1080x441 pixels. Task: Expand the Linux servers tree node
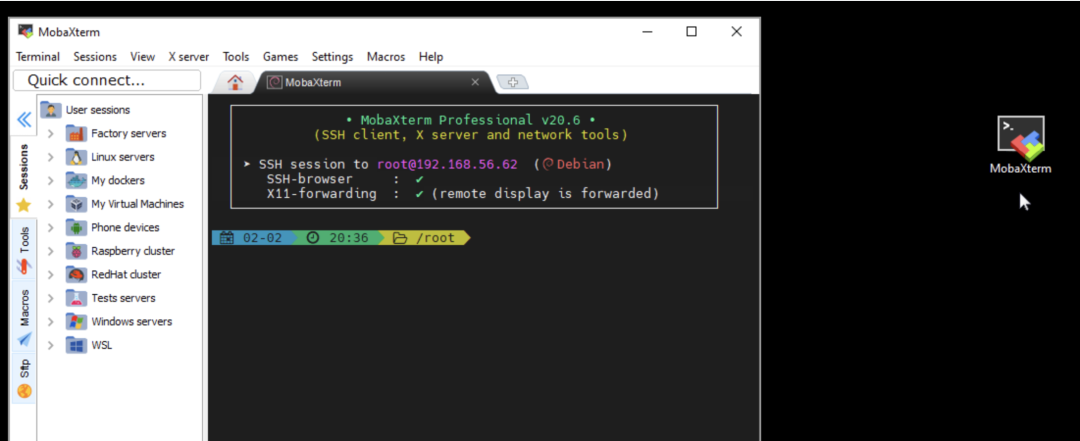point(50,157)
